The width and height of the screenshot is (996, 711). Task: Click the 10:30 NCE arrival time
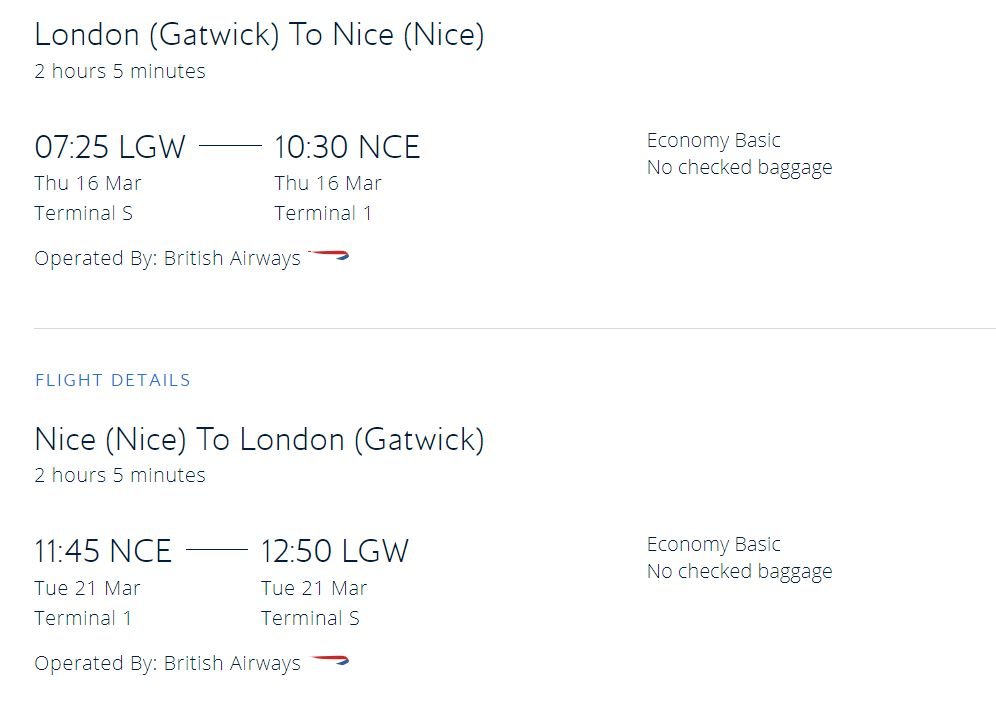[x=347, y=147]
